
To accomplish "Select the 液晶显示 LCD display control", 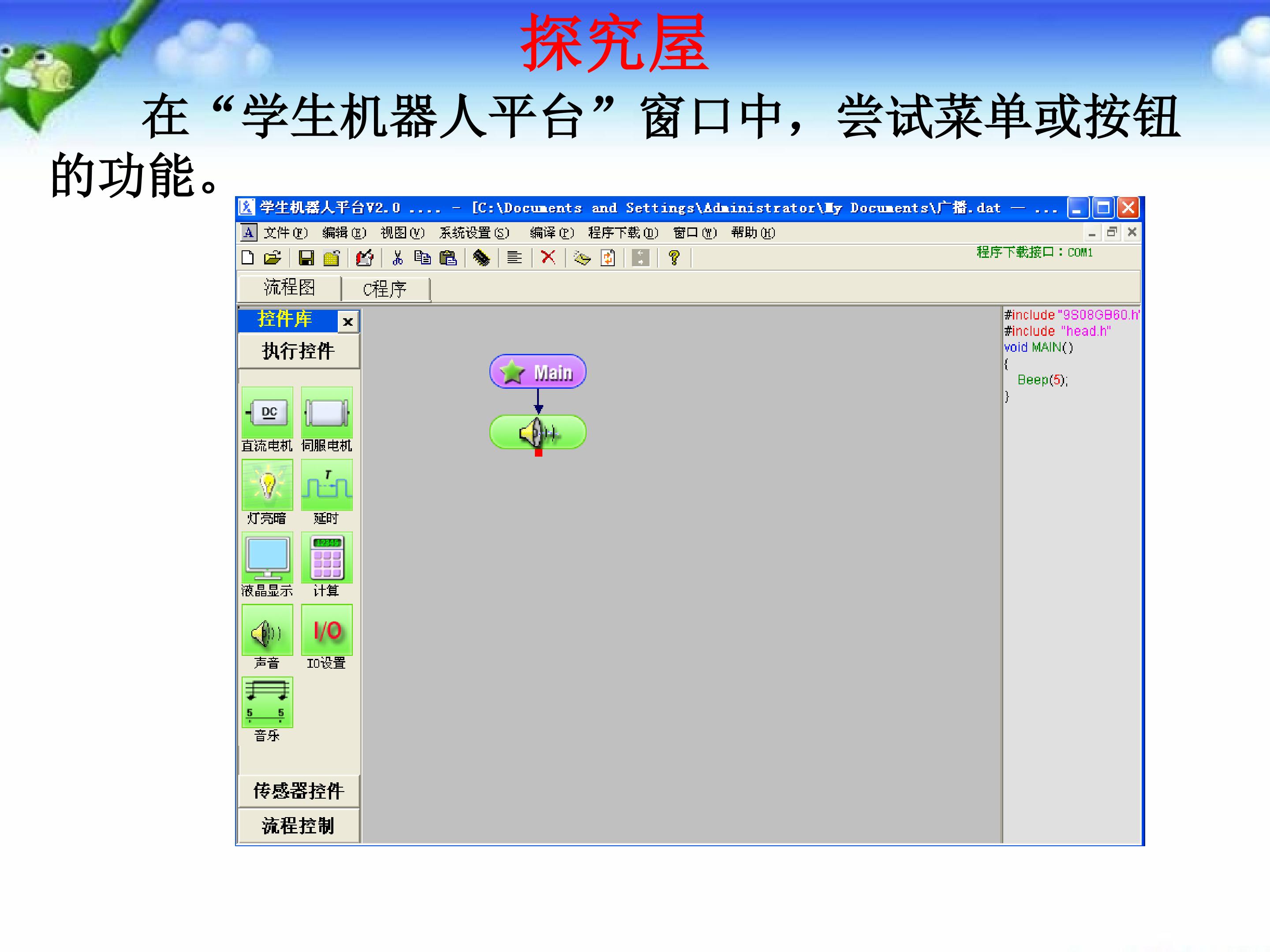I will (x=267, y=558).
